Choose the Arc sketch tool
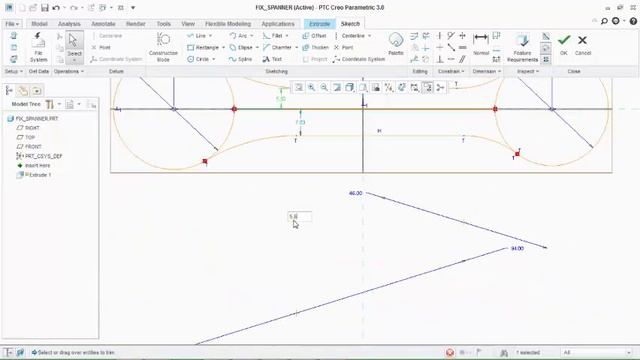 pyautogui.click(x=238, y=36)
